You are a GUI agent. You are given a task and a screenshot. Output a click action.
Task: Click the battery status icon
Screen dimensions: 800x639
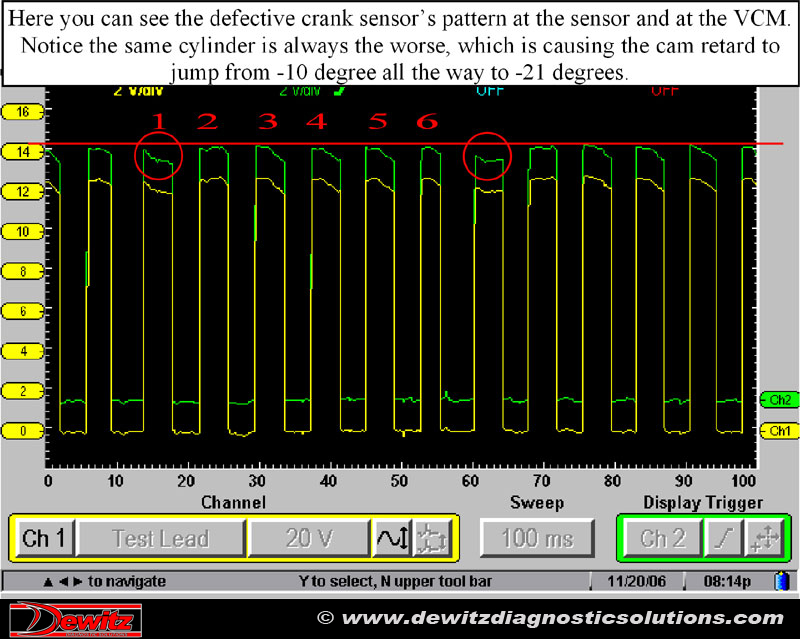coord(782,581)
